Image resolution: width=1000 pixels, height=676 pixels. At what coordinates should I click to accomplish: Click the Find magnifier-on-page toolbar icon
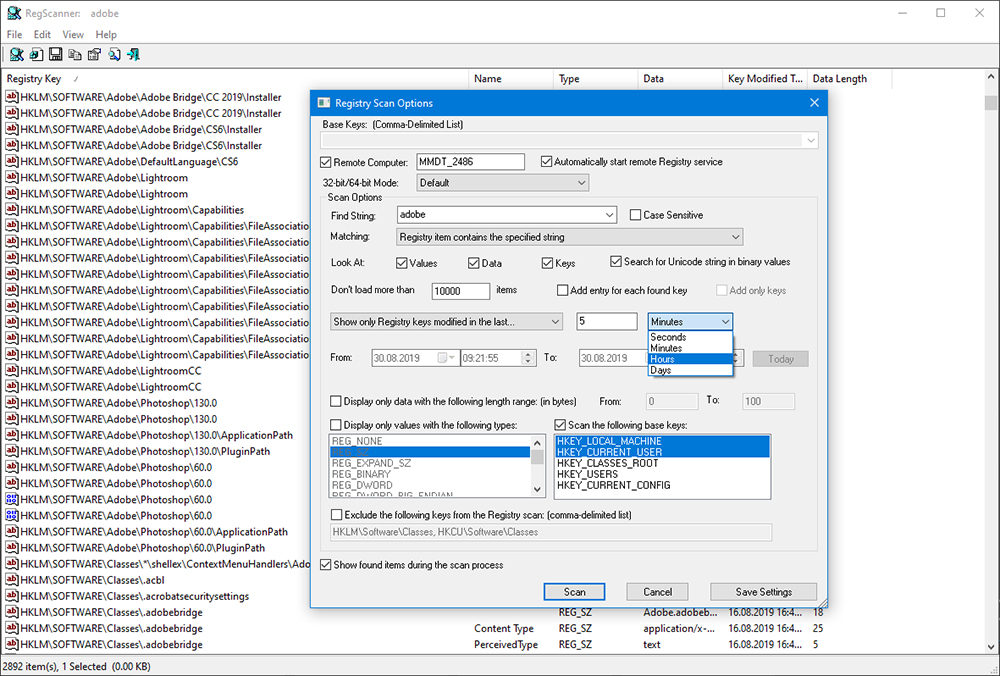(x=114, y=55)
